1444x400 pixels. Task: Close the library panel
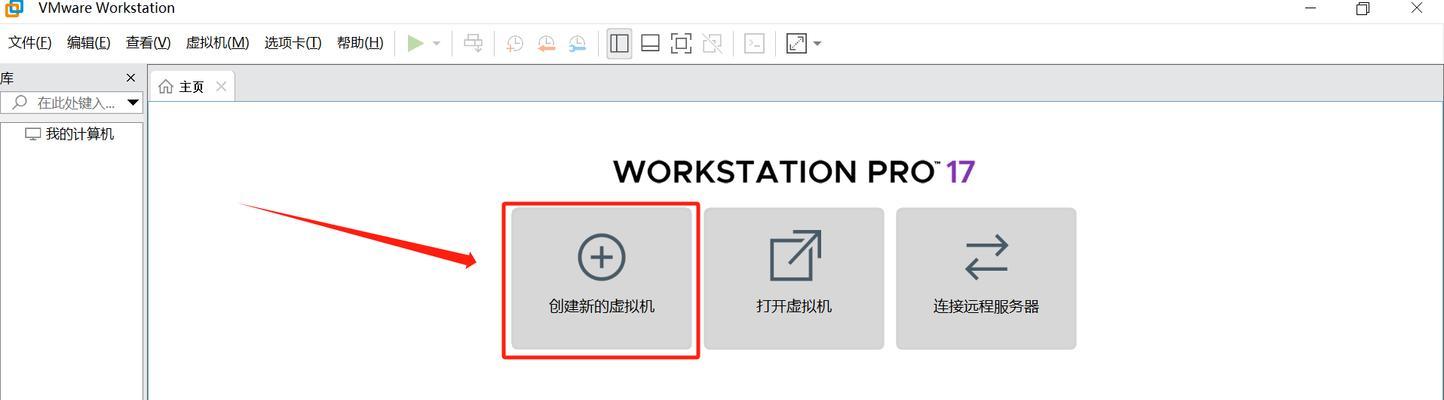point(130,78)
